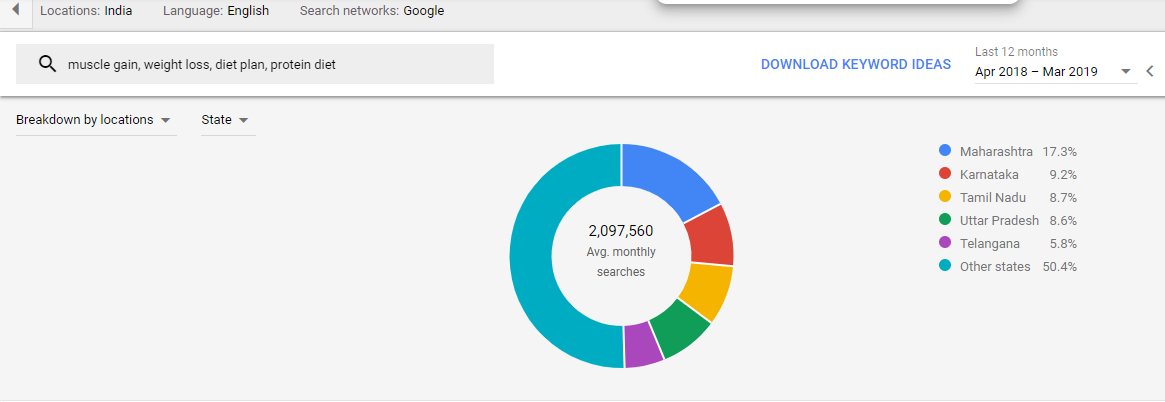1165x402 pixels.
Task: Edit Search networks: Google setting
Action: (372, 11)
